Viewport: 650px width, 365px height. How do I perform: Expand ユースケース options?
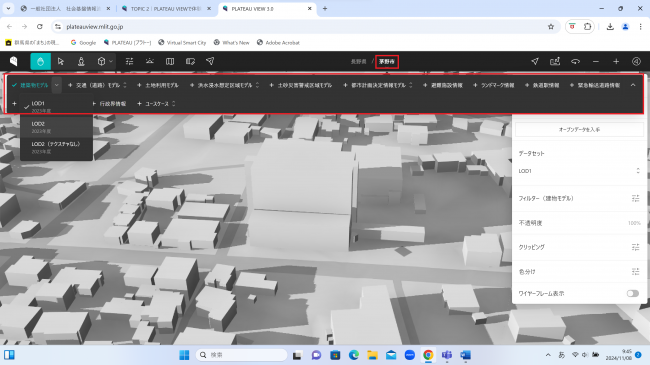click(x=174, y=103)
